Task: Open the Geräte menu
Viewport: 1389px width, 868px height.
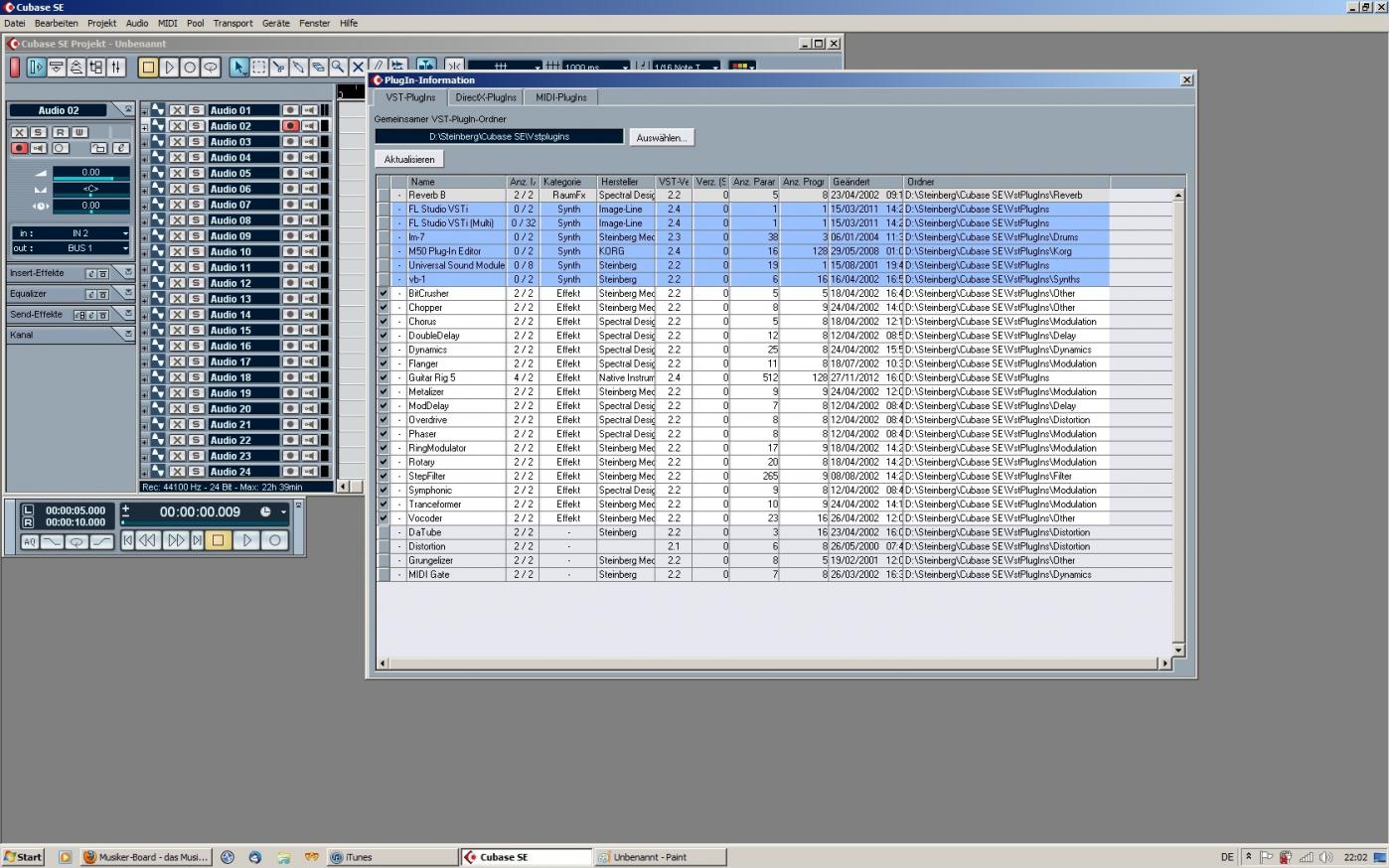Action: (276, 23)
